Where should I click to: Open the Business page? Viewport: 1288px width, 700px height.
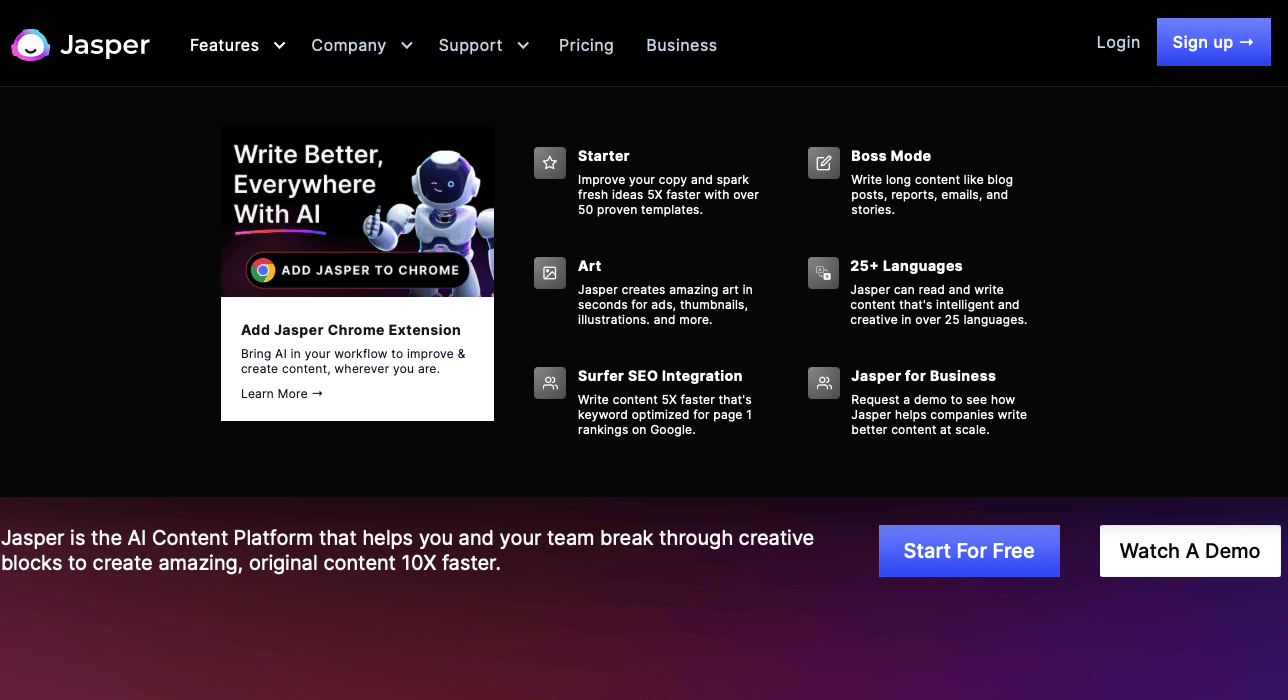coord(681,45)
